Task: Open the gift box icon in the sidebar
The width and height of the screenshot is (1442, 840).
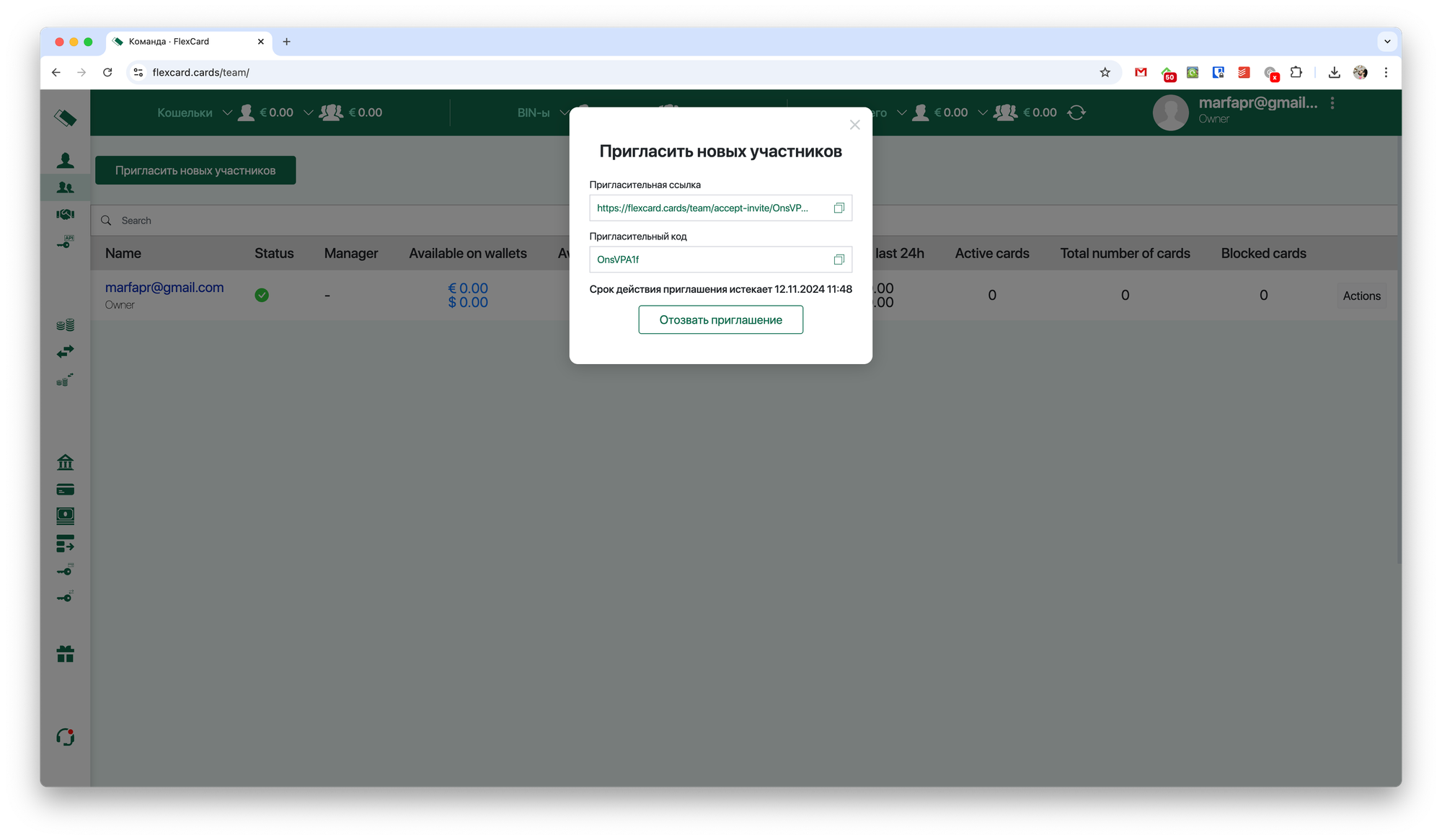Action: [x=66, y=654]
